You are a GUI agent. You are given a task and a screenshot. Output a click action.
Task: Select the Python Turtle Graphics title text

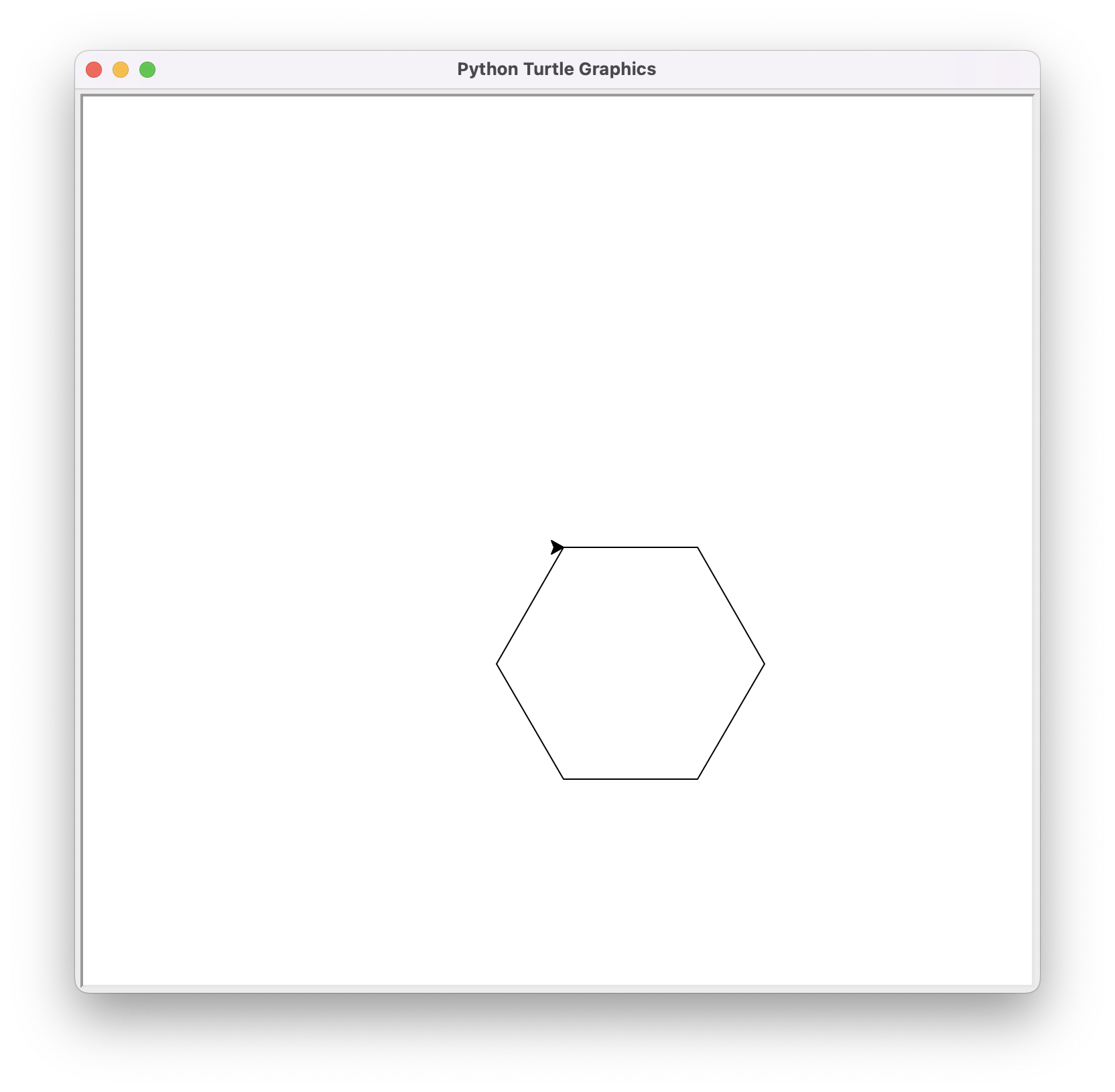click(x=556, y=68)
